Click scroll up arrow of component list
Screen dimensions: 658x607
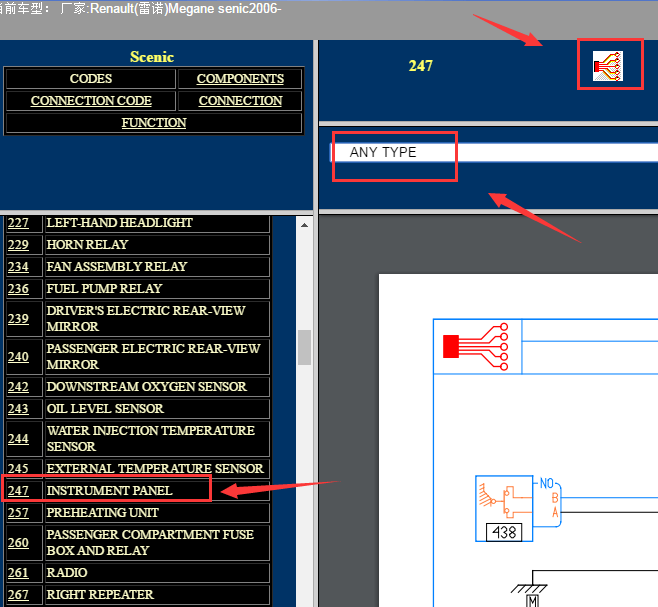[304, 224]
